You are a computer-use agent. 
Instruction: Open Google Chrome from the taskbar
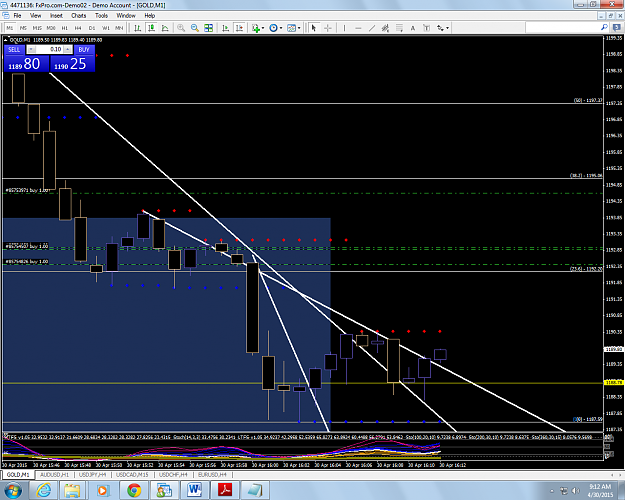tap(134, 490)
